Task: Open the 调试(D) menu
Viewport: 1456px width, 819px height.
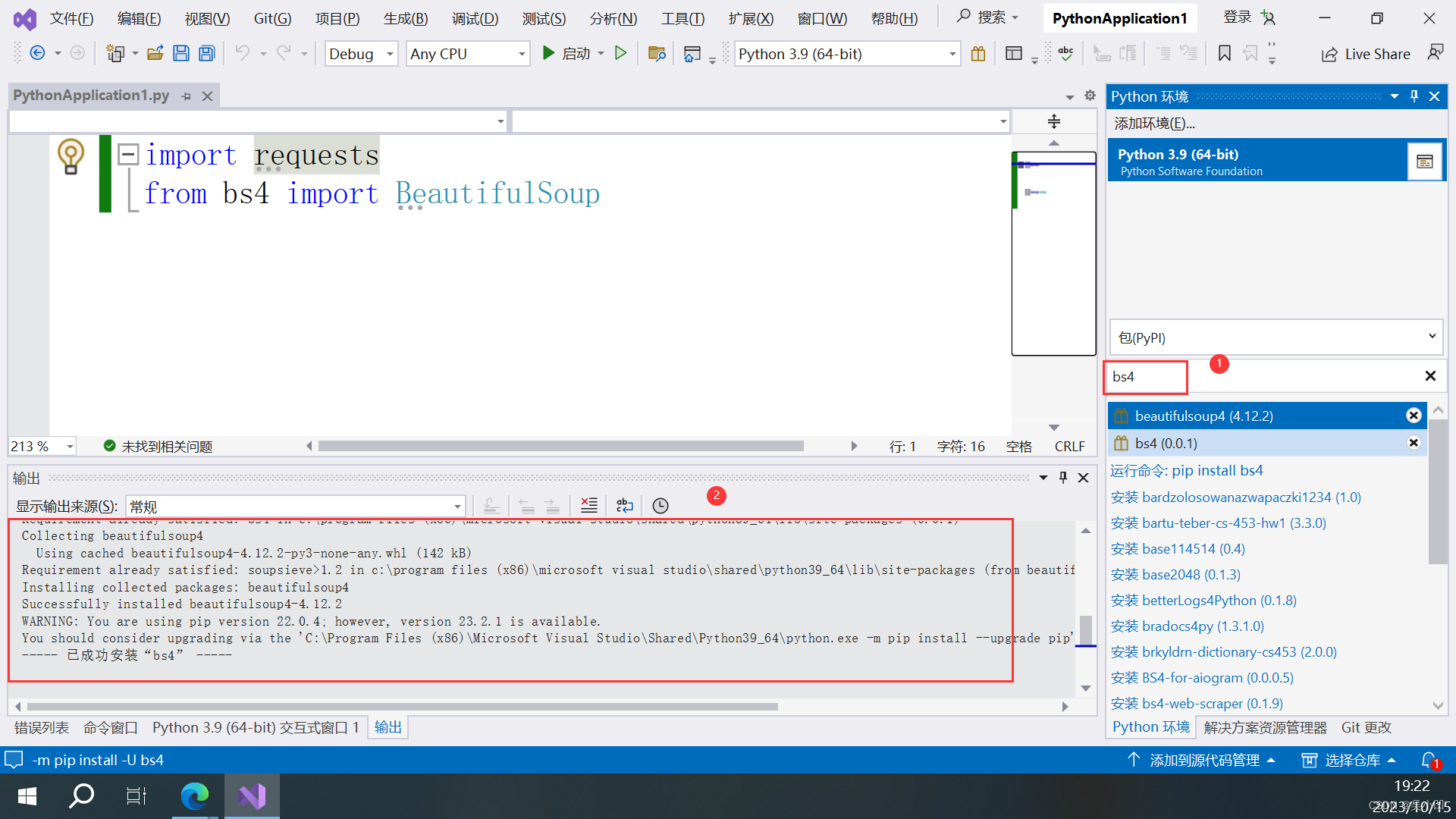Action: pos(475,18)
